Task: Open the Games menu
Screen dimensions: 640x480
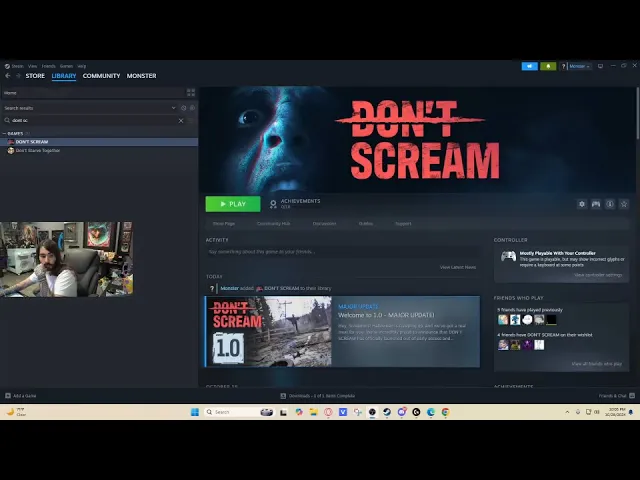Action: click(x=66, y=66)
